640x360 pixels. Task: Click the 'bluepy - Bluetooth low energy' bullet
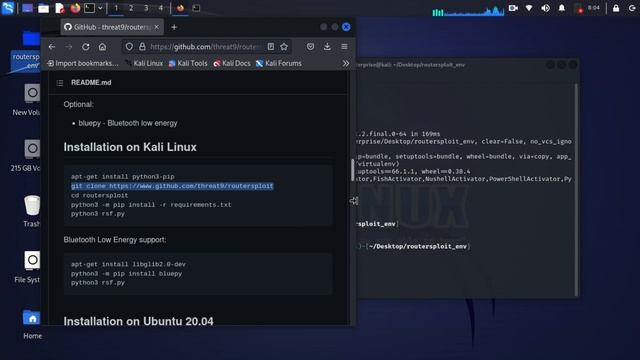[x=128, y=123]
